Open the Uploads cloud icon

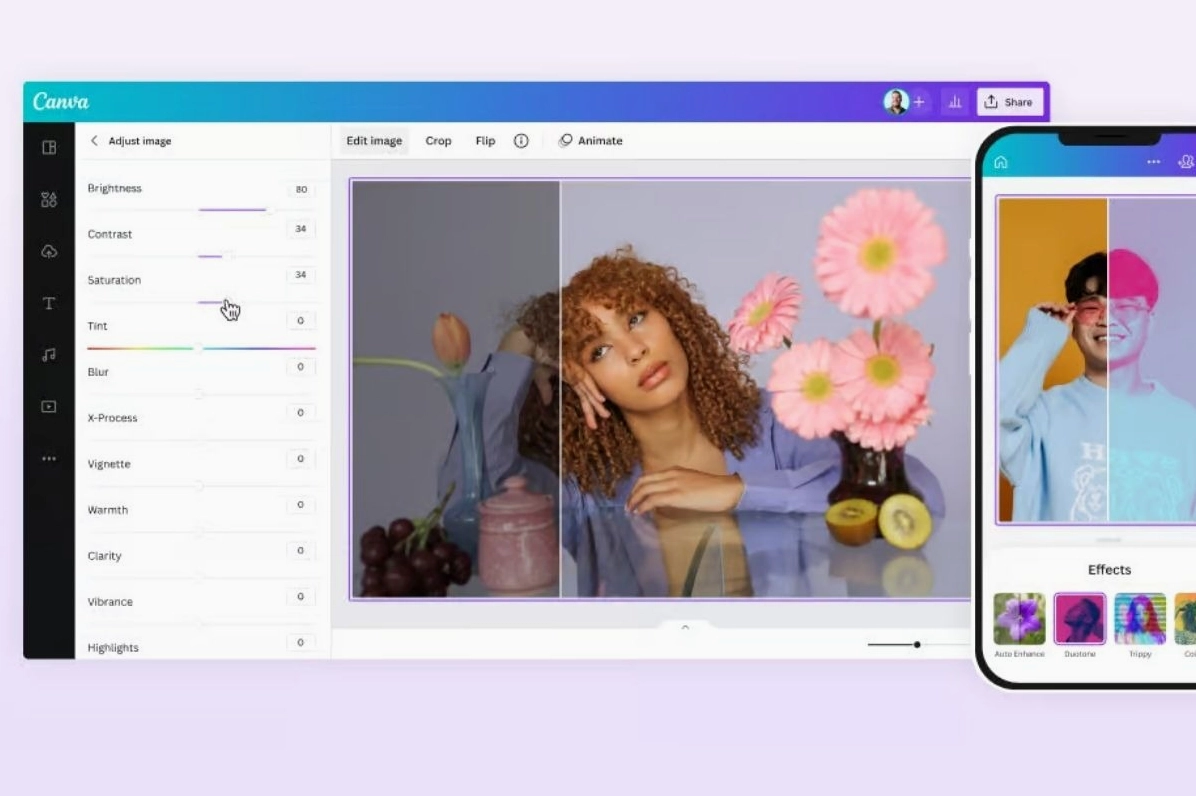point(49,252)
